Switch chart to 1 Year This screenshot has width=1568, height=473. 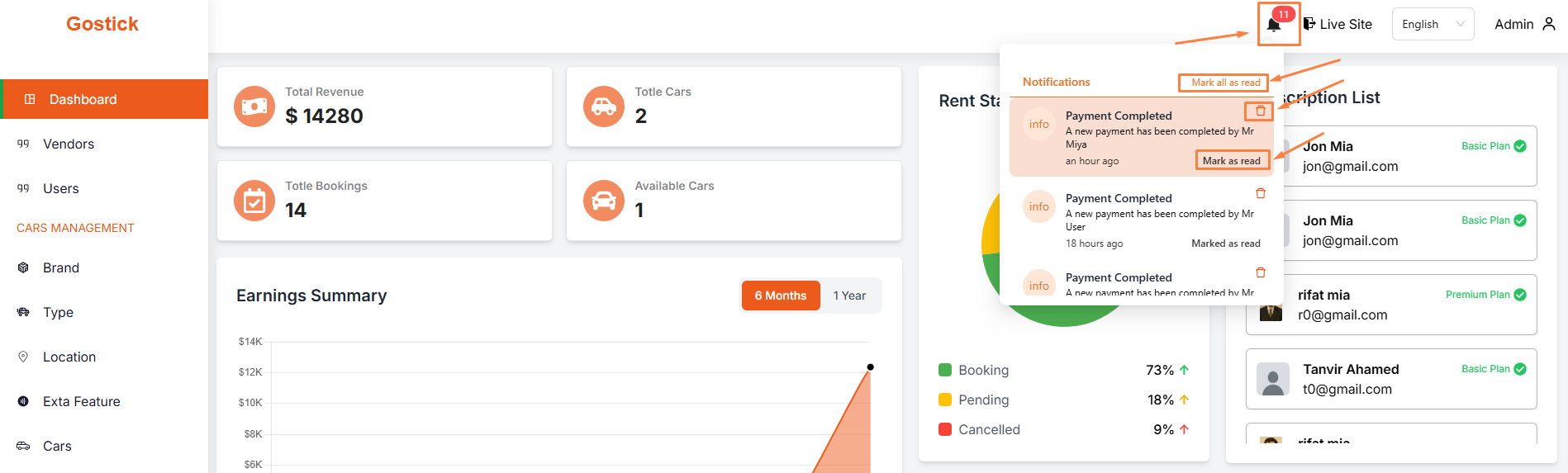click(x=849, y=296)
